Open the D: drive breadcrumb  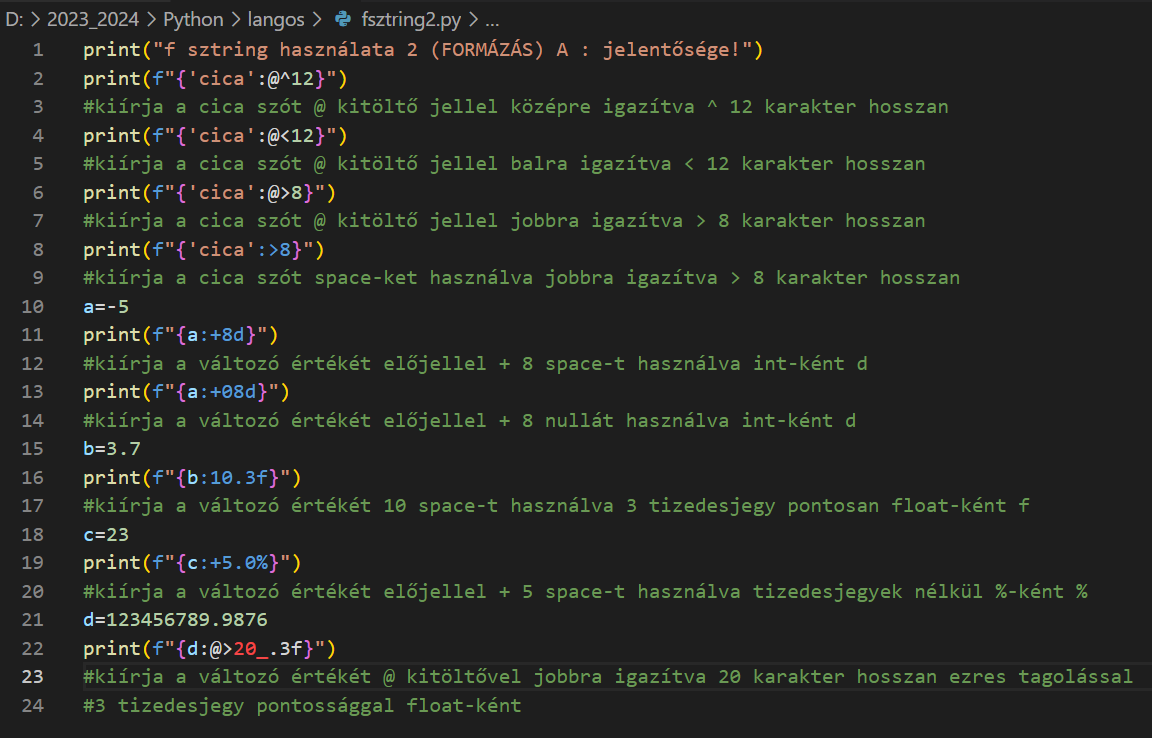pyautogui.click(x=14, y=20)
